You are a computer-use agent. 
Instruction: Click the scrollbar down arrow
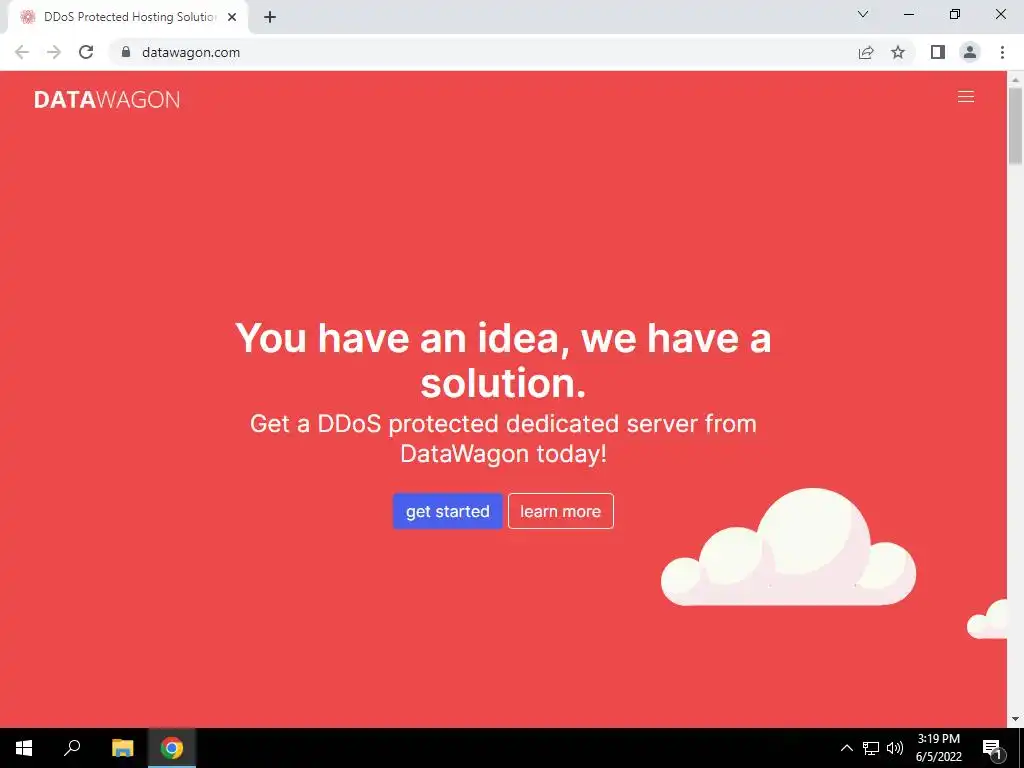coord(1015,719)
